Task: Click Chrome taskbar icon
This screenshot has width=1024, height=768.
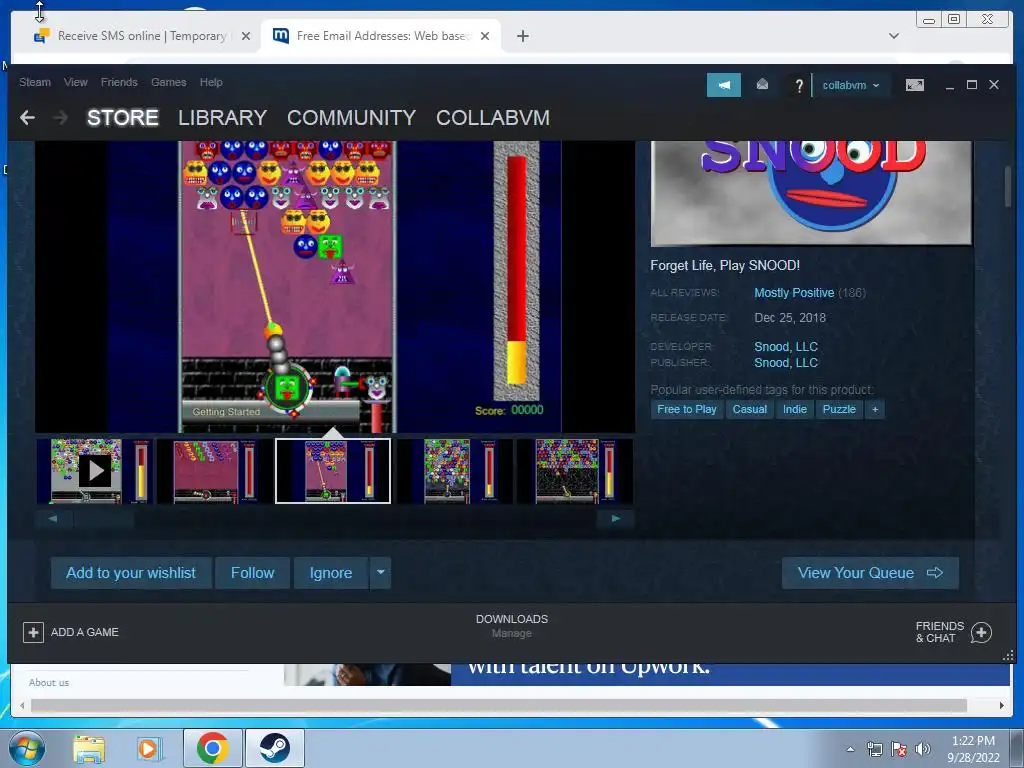Action: tap(212, 748)
